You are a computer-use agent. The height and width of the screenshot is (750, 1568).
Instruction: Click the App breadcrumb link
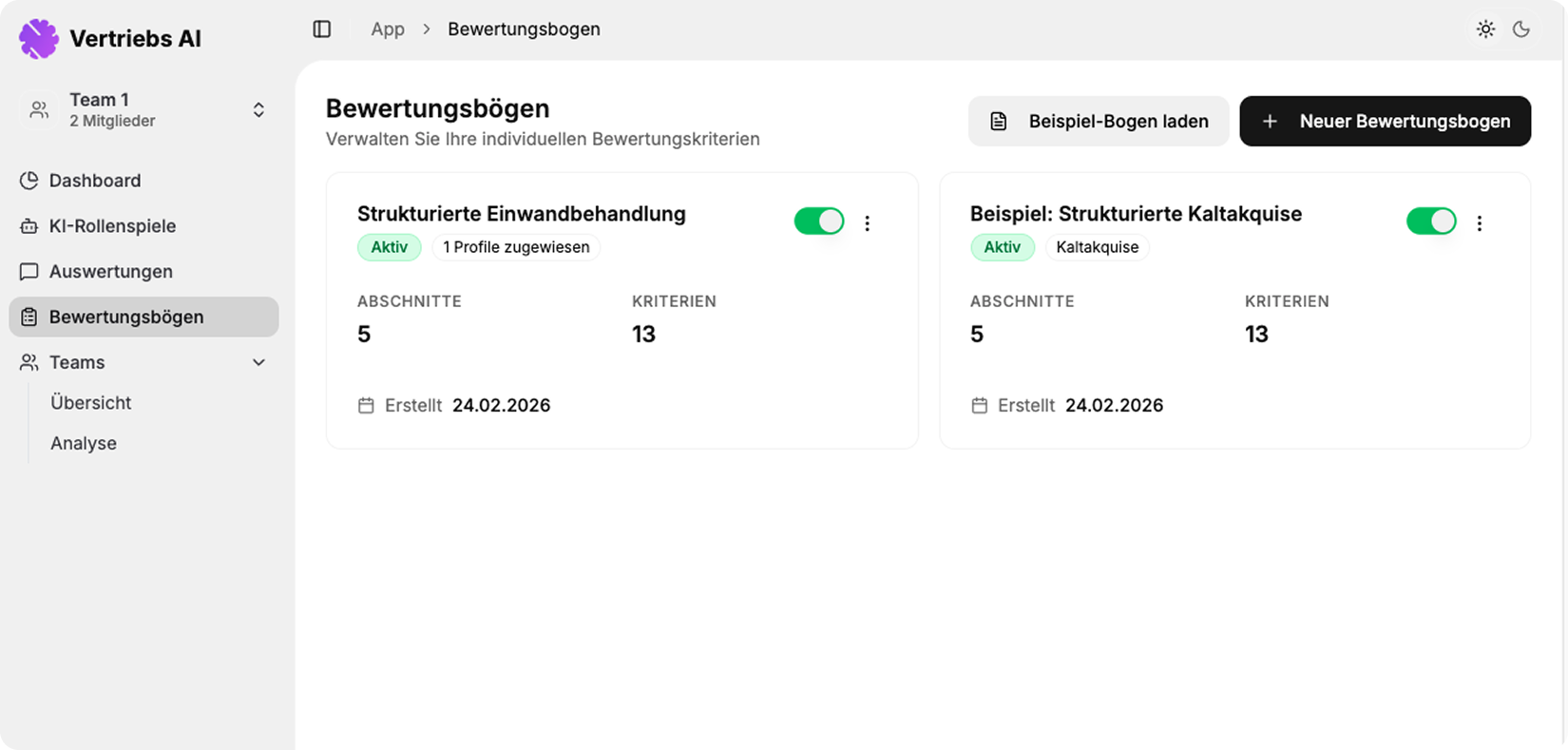388,29
